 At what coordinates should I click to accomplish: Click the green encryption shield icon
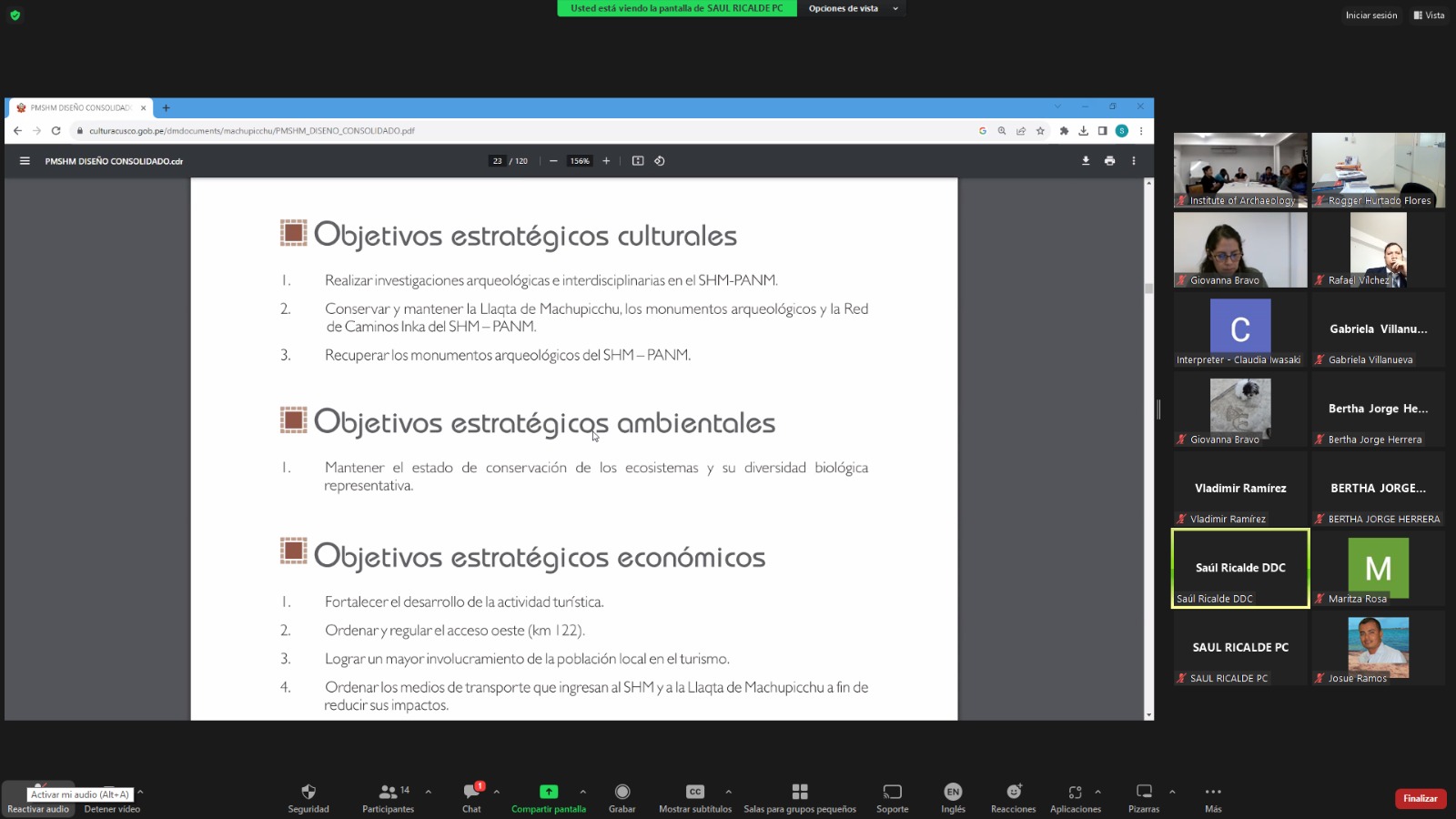tap(15, 15)
